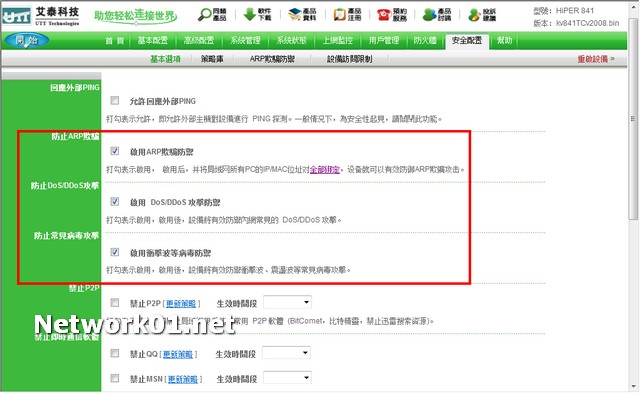Open the P2P effective time period dropdown

point(288,302)
